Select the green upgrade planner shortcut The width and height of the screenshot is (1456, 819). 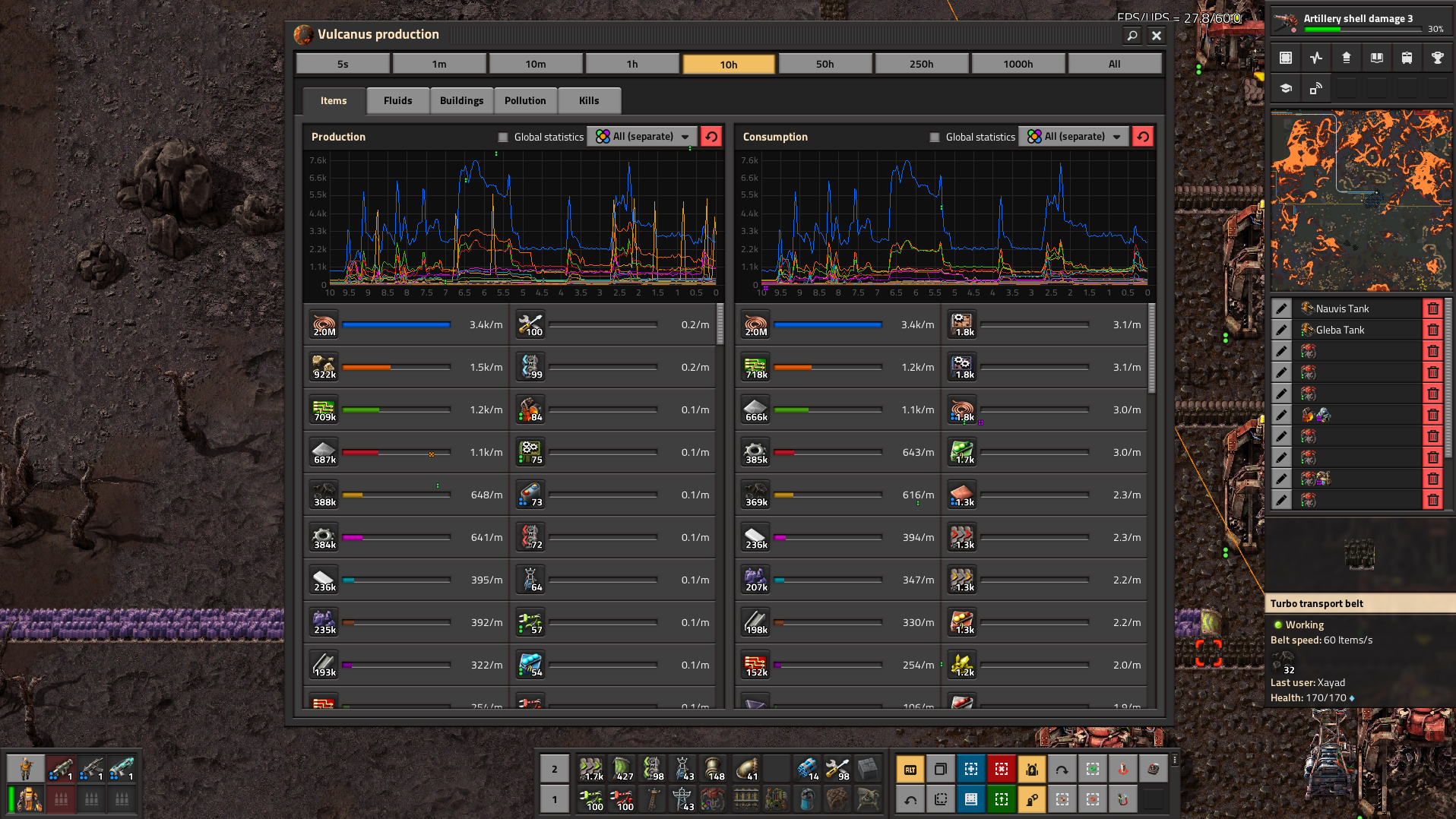(x=1002, y=799)
